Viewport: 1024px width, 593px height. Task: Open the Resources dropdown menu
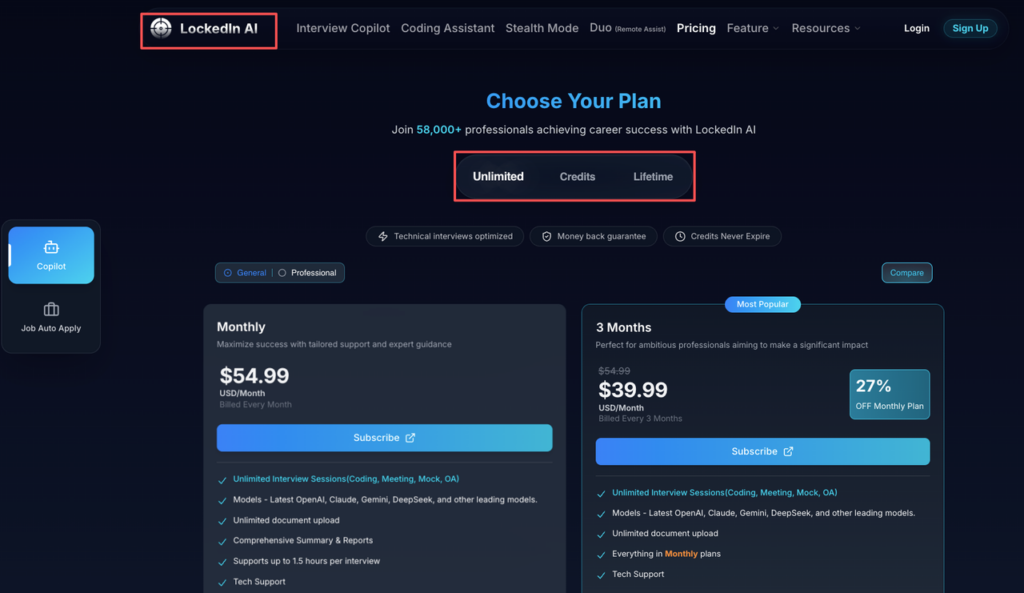pos(826,28)
